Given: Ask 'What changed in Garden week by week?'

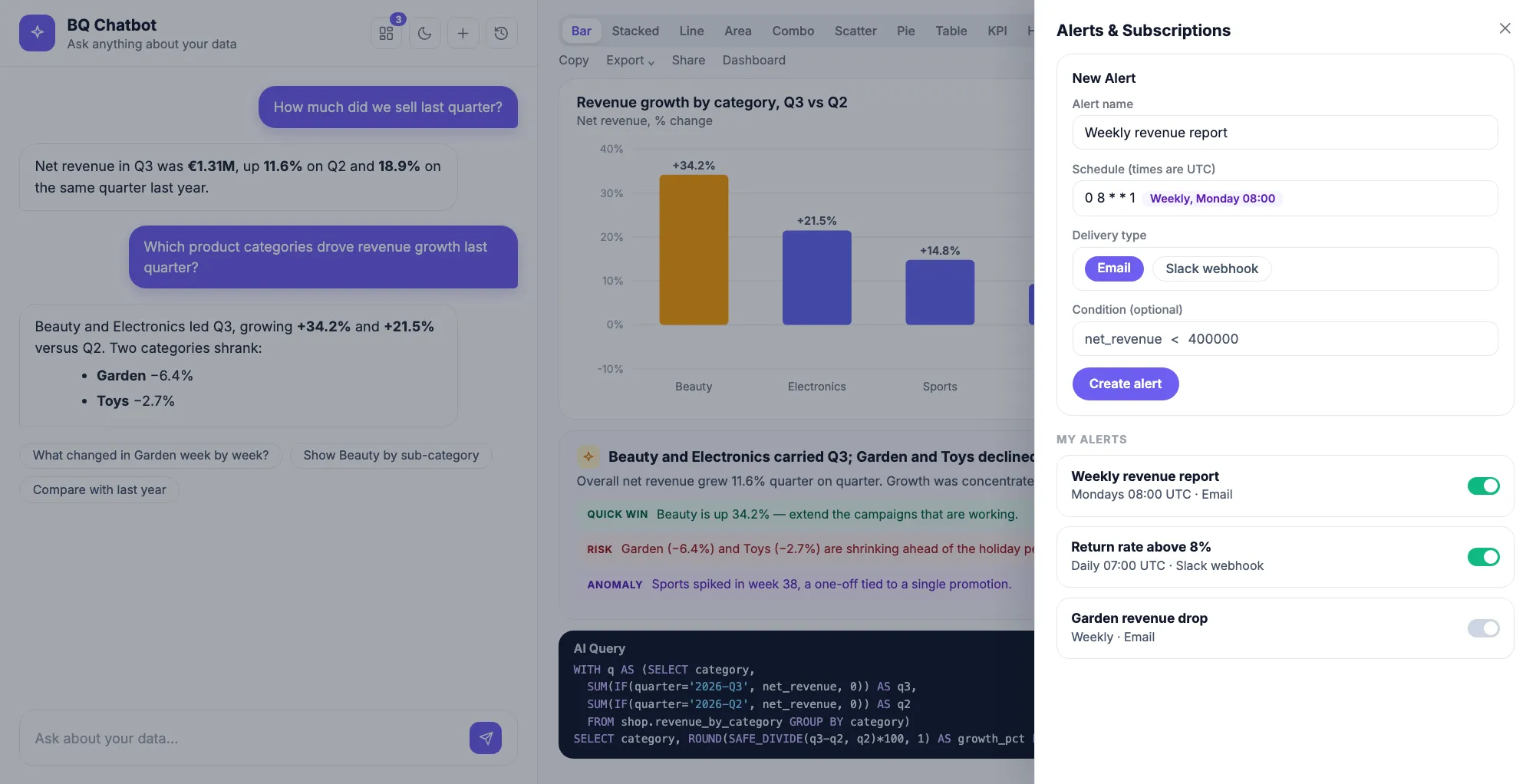Looking at the screenshot, I should point(151,455).
